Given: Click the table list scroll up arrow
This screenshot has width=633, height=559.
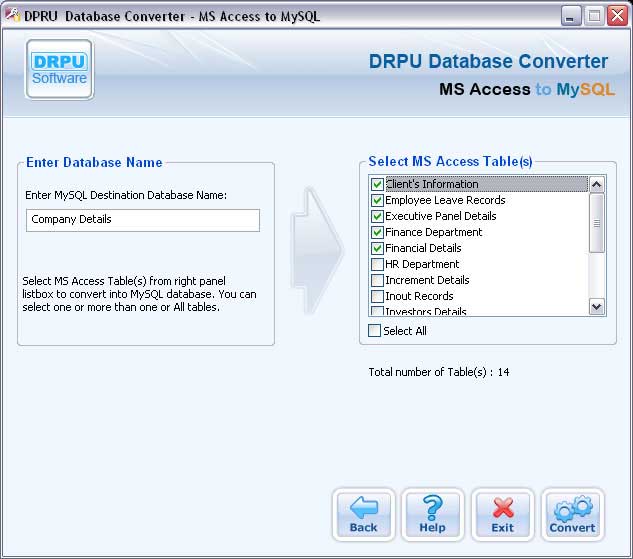Looking at the screenshot, I should point(597,184).
